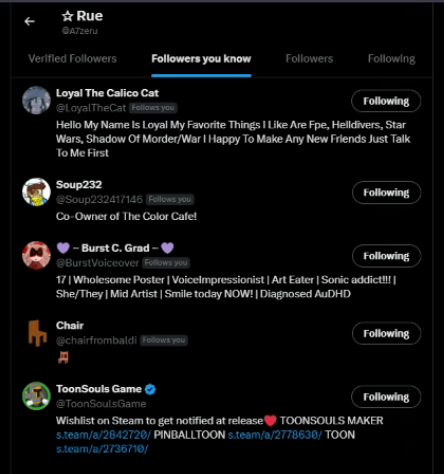Screen dimensions: 444x474
Task: Click Burst C. Grad's avatar
Action: click(x=36, y=255)
